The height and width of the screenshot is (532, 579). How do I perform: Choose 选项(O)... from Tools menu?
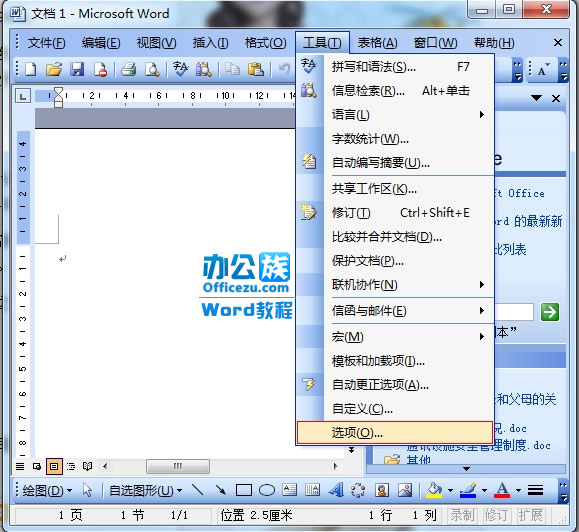click(x=395, y=432)
